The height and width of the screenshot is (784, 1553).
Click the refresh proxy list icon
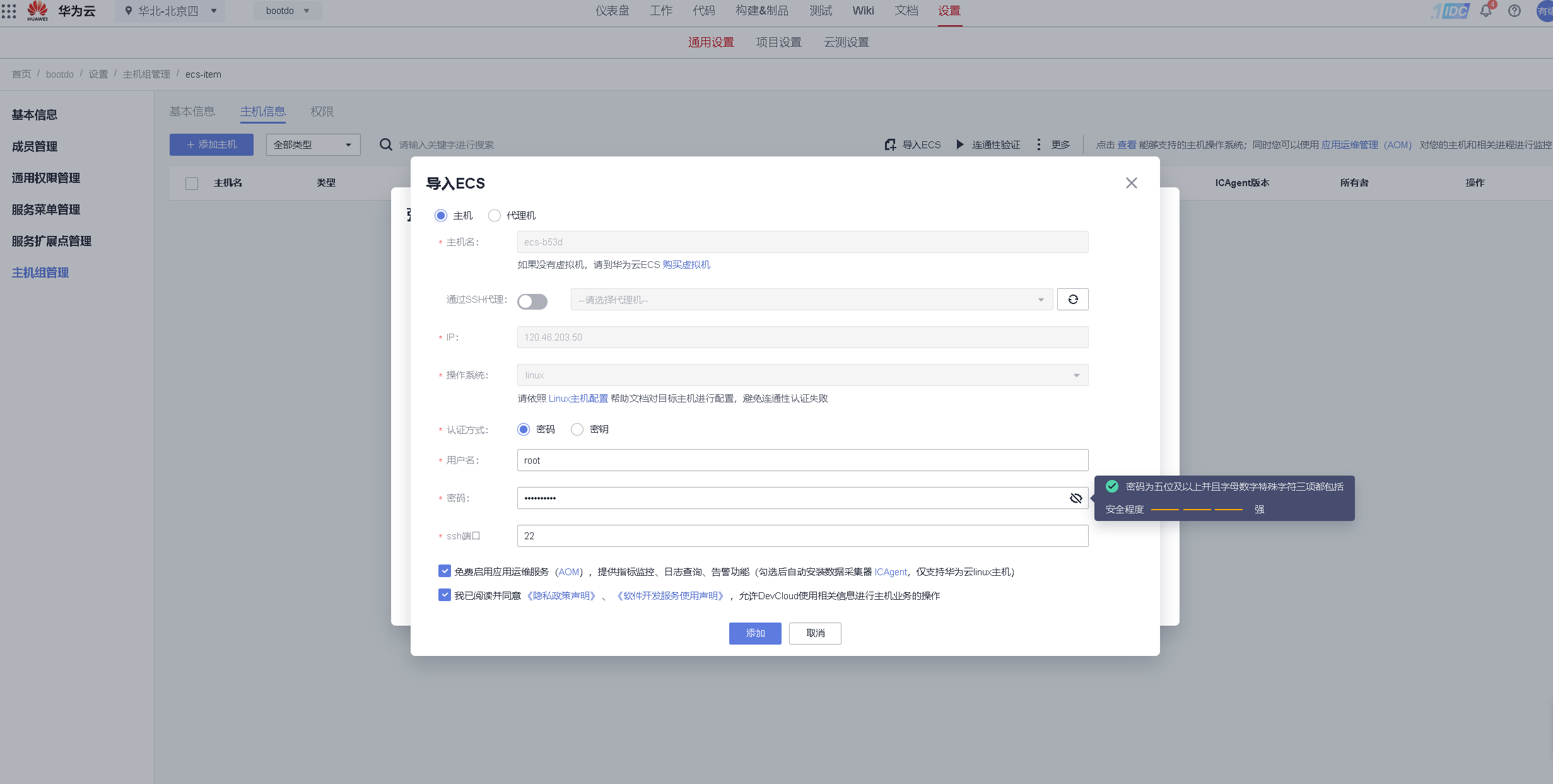pos(1072,299)
